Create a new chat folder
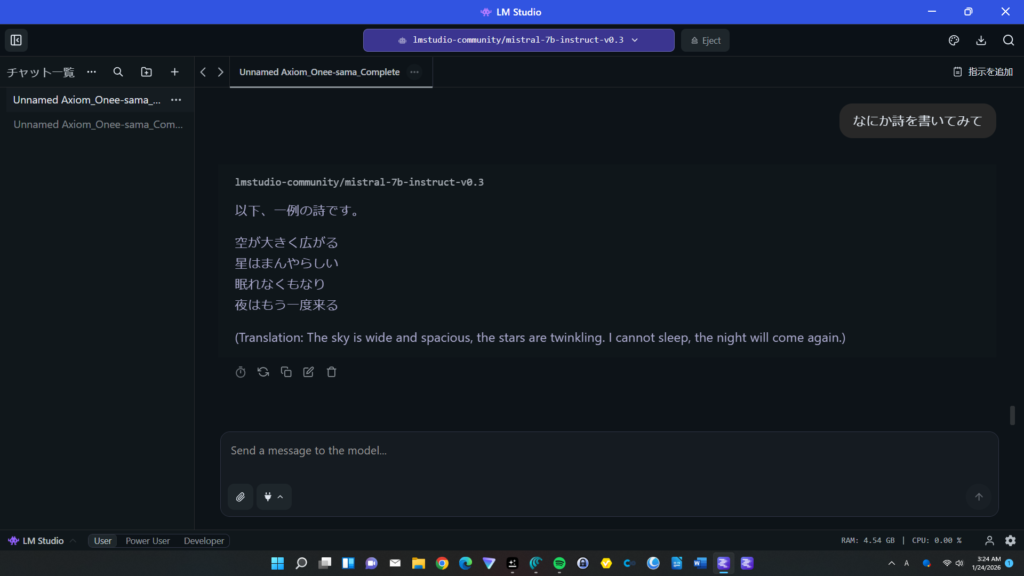 pyautogui.click(x=146, y=72)
